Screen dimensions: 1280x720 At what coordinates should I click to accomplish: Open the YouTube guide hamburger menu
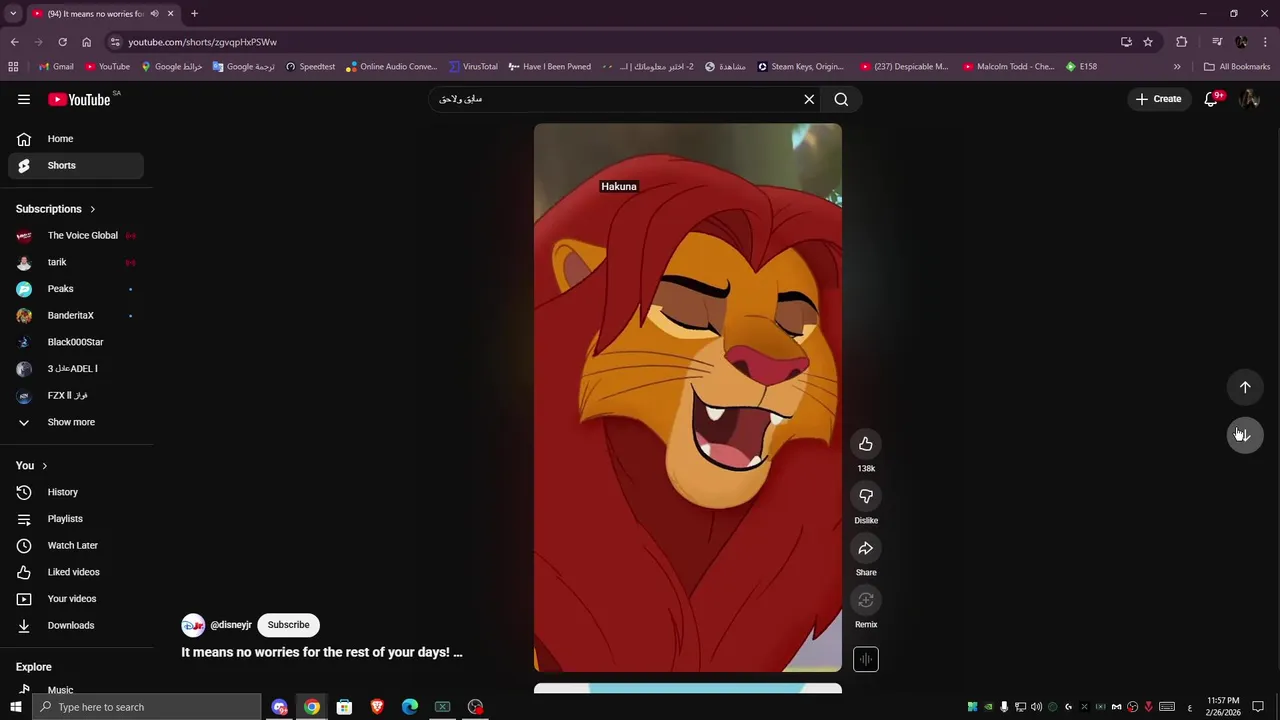click(24, 99)
